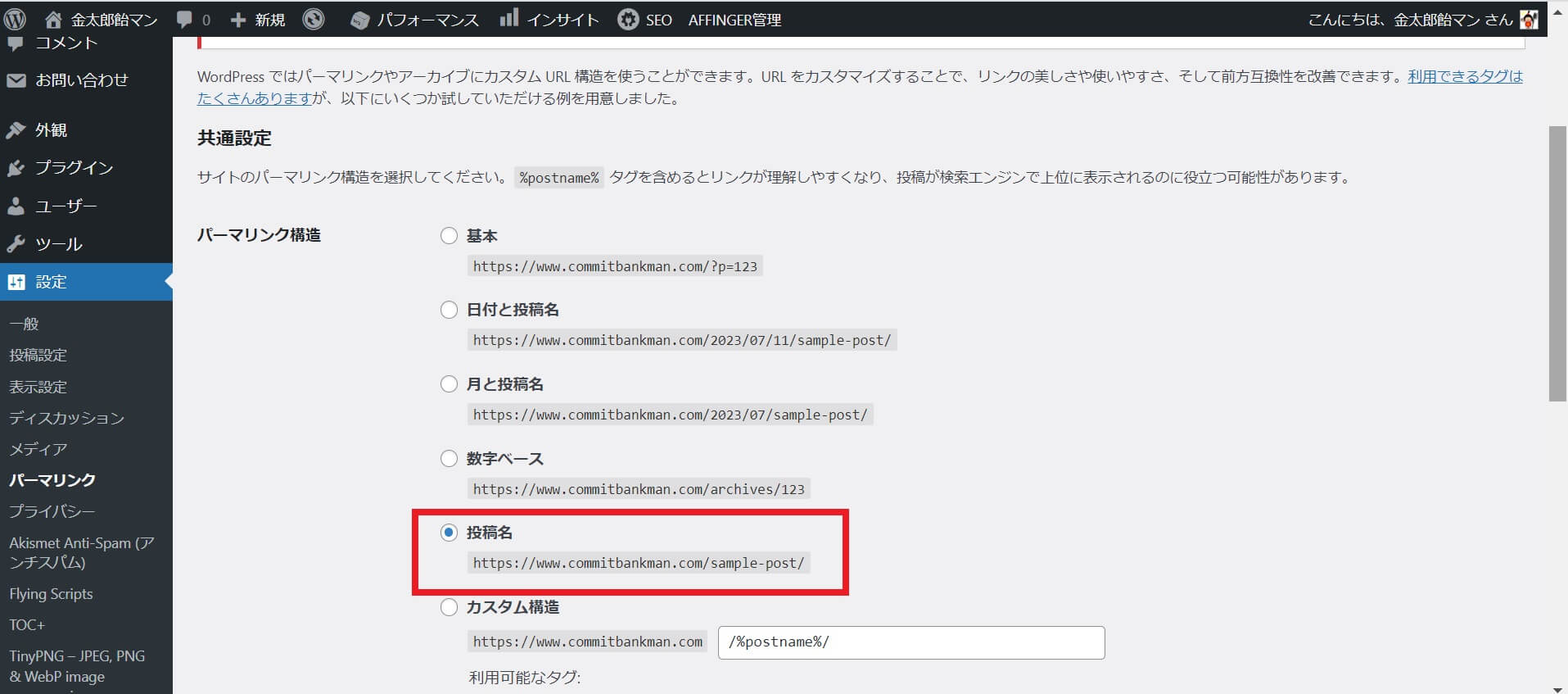This screenshot has width=1568, height=694.
Task: Choose the カスタム構造 radio button
Action: [x=449, y=607]
